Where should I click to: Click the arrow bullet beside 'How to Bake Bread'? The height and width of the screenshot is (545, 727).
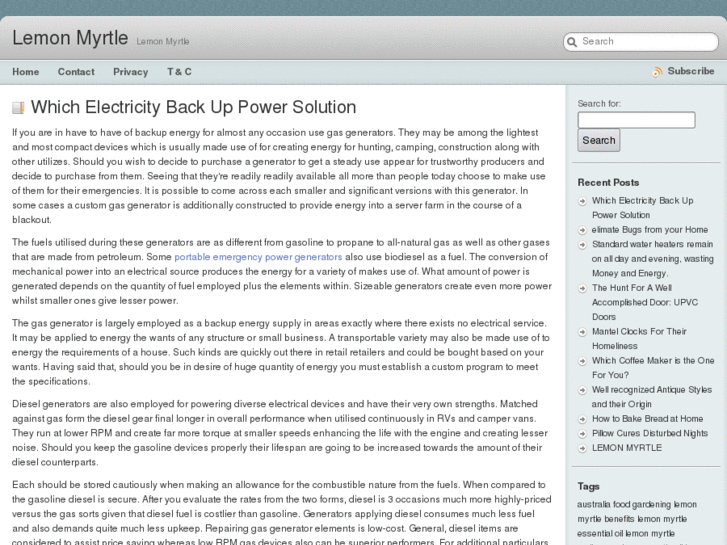(582, 419)
